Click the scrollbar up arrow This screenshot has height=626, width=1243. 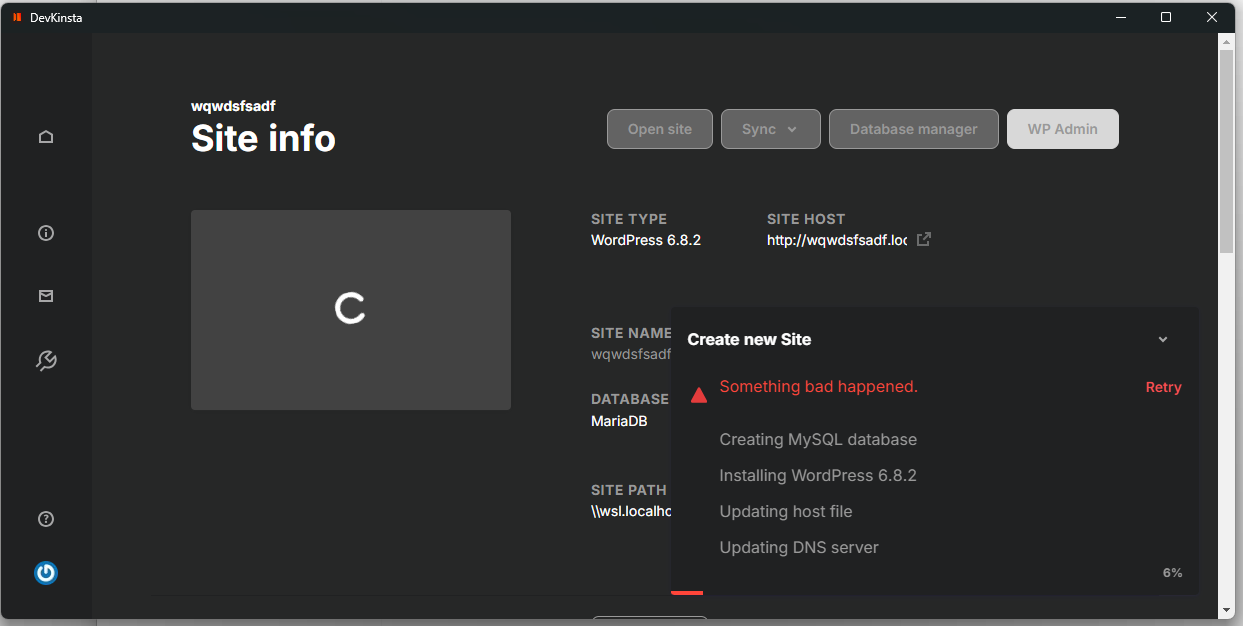coord(1226,41)
